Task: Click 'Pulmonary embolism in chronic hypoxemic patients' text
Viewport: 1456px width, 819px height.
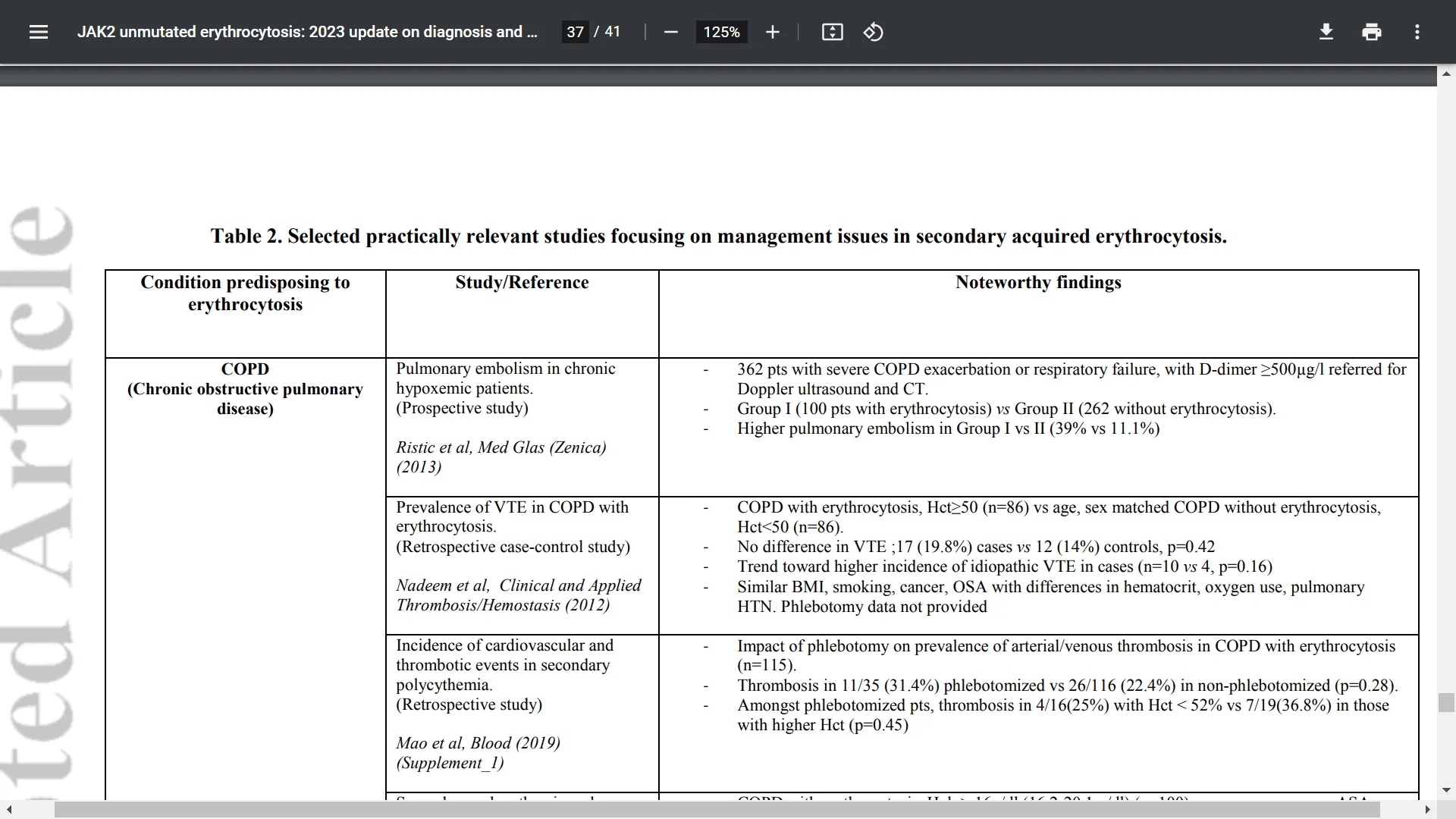Action: pyautogui.click(x=505, y=378)
